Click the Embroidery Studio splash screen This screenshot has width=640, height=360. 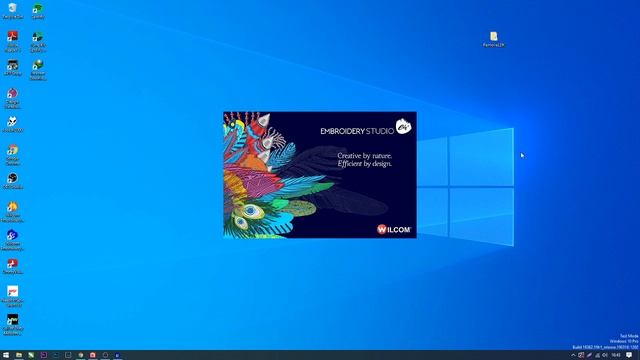pos(320,175)
